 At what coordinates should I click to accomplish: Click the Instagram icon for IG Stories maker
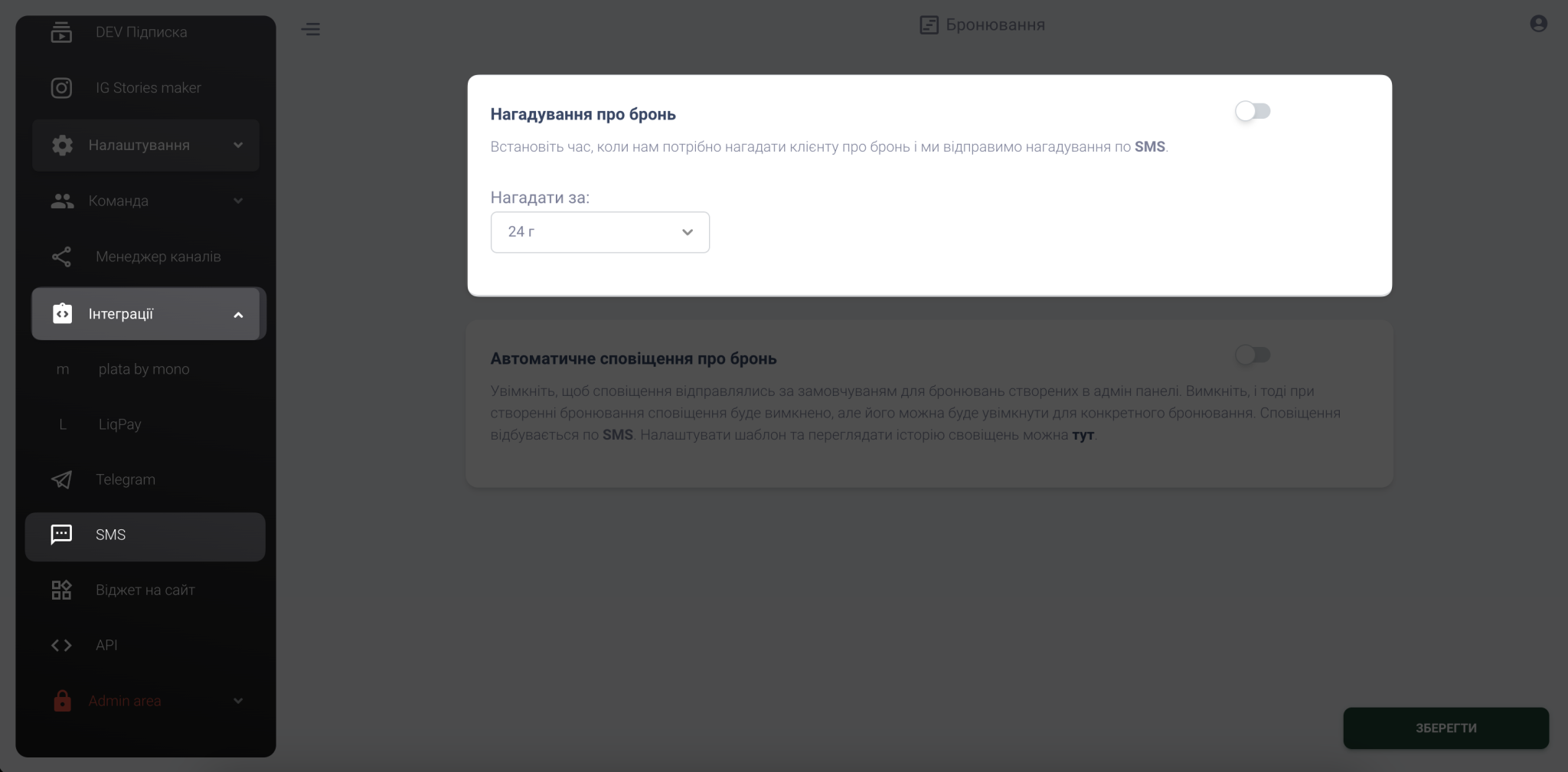coord(61,88)
